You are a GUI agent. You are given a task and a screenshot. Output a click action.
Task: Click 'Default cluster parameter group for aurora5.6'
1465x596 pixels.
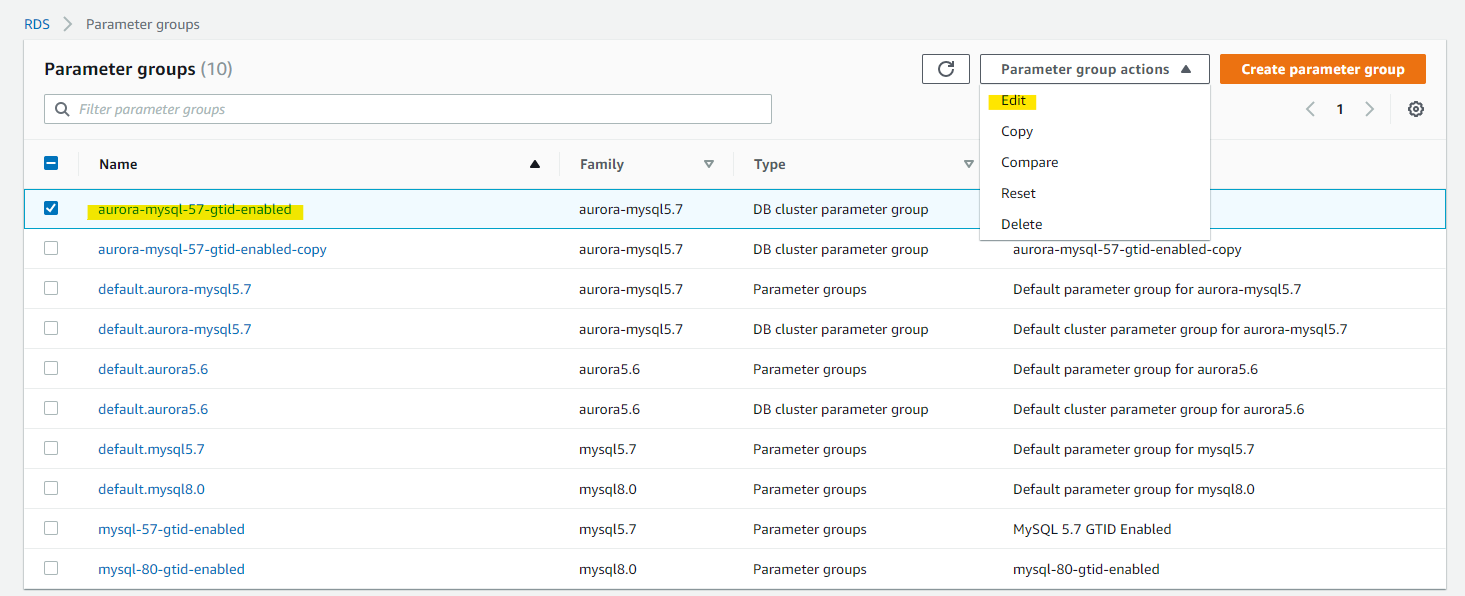click(1158, 409)
